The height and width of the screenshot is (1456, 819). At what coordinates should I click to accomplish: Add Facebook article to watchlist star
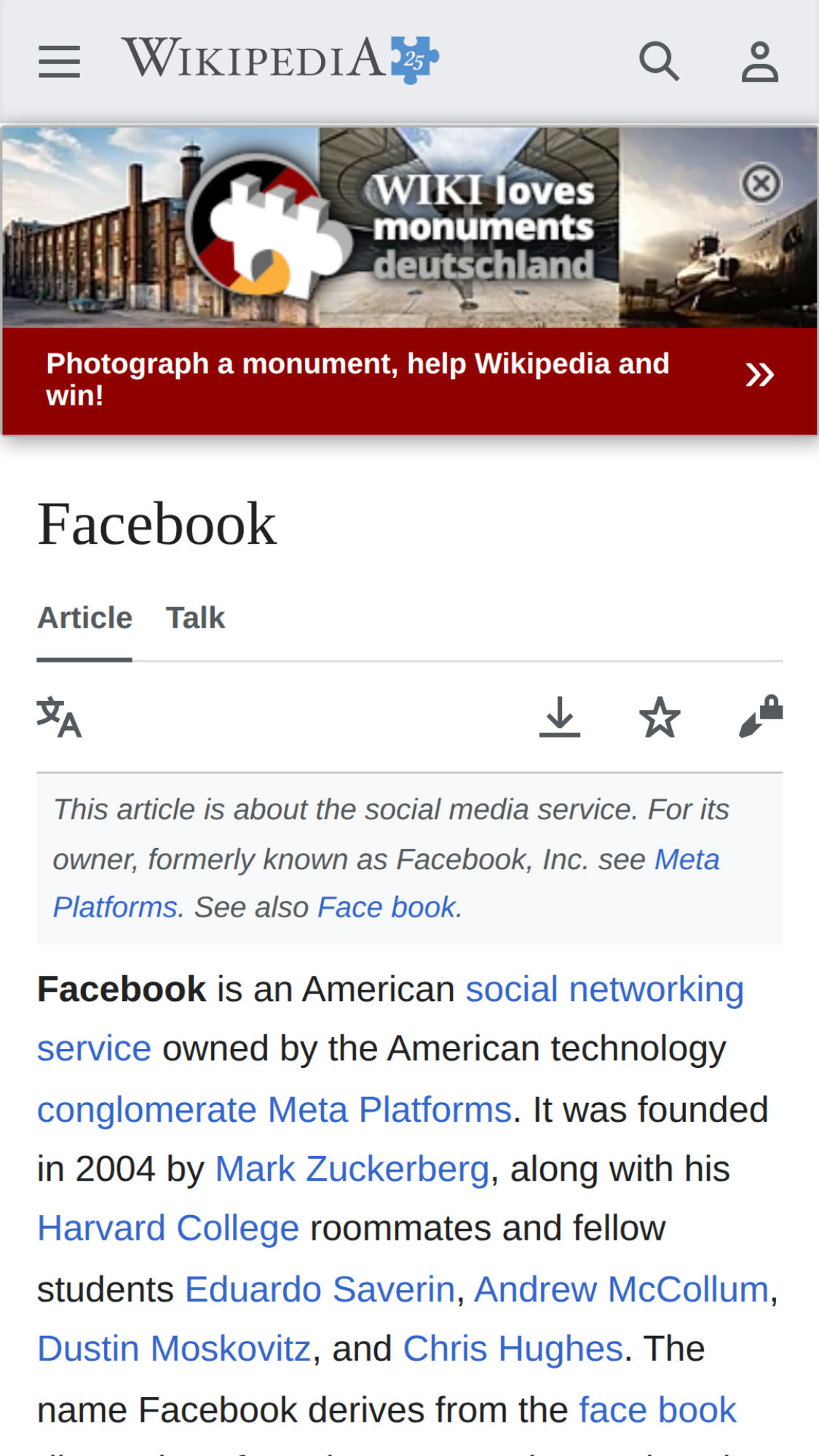pyautogui.click(x=660, y=717)
